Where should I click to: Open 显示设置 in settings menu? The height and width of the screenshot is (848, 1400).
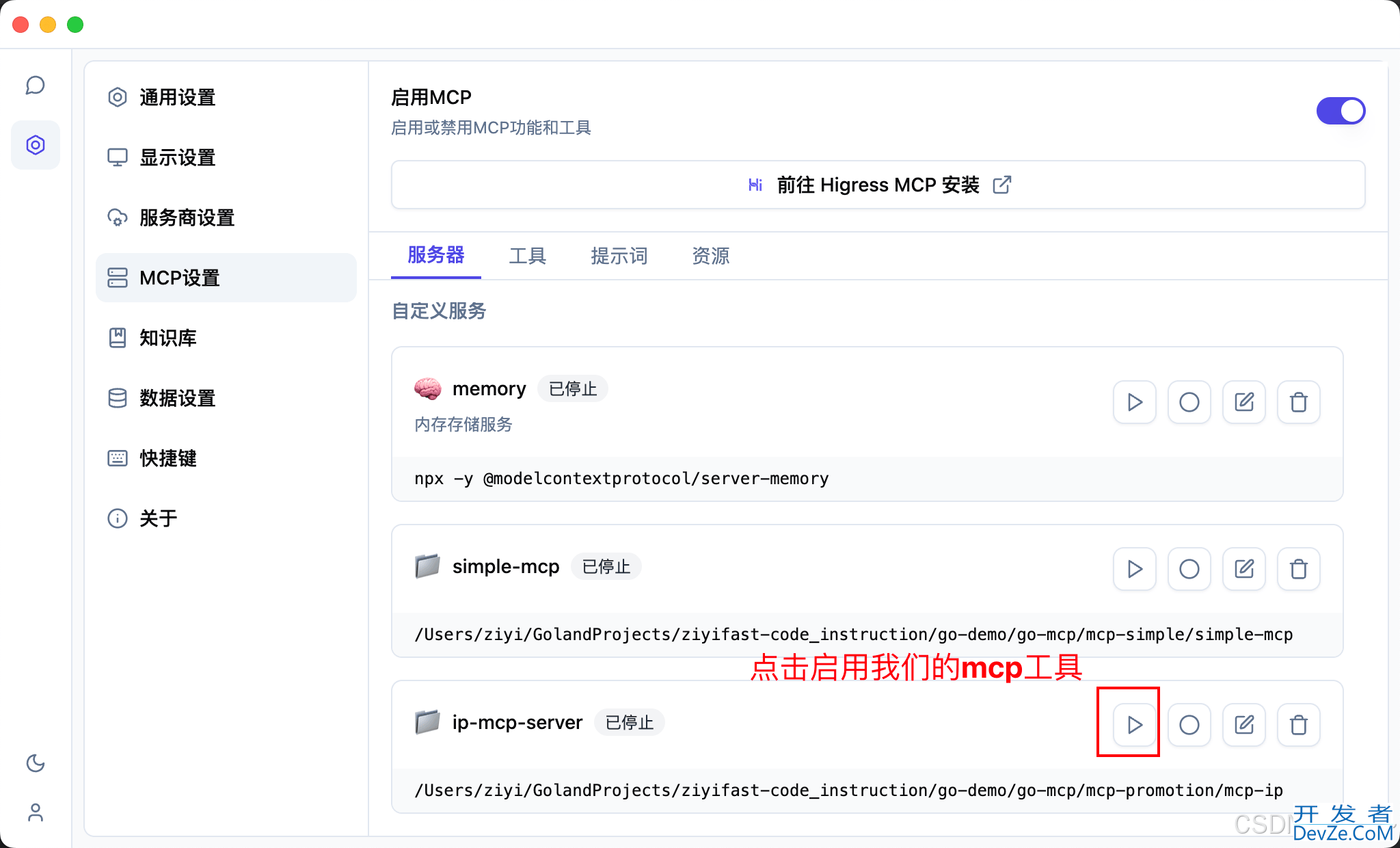[x=226, y=157]
